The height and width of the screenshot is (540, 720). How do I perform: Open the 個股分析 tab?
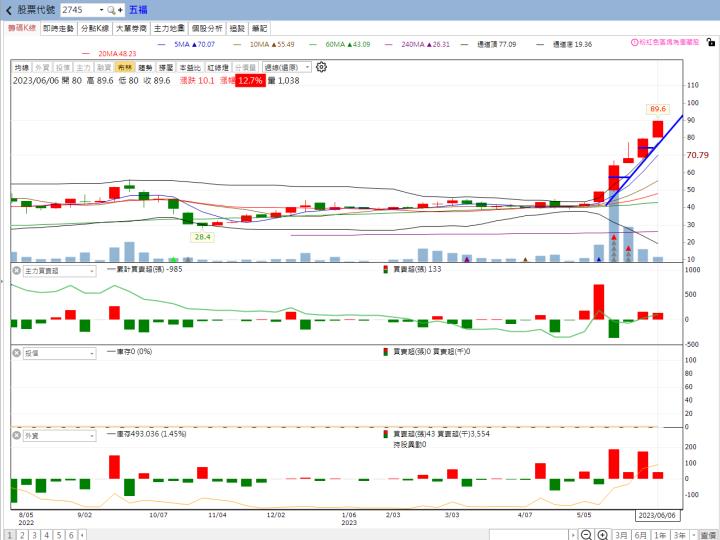click(207, 28)
